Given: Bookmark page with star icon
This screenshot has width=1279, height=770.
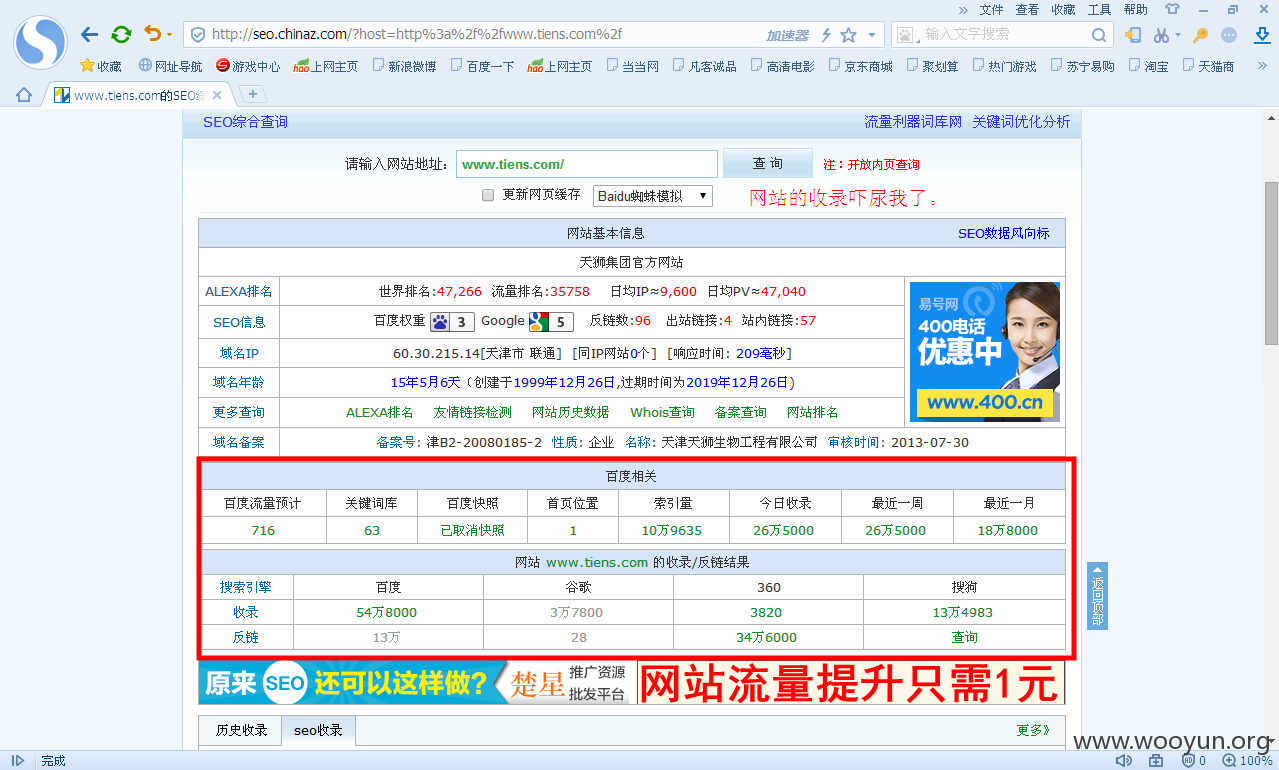Looking at the screenshot, I should pos(849,35).
